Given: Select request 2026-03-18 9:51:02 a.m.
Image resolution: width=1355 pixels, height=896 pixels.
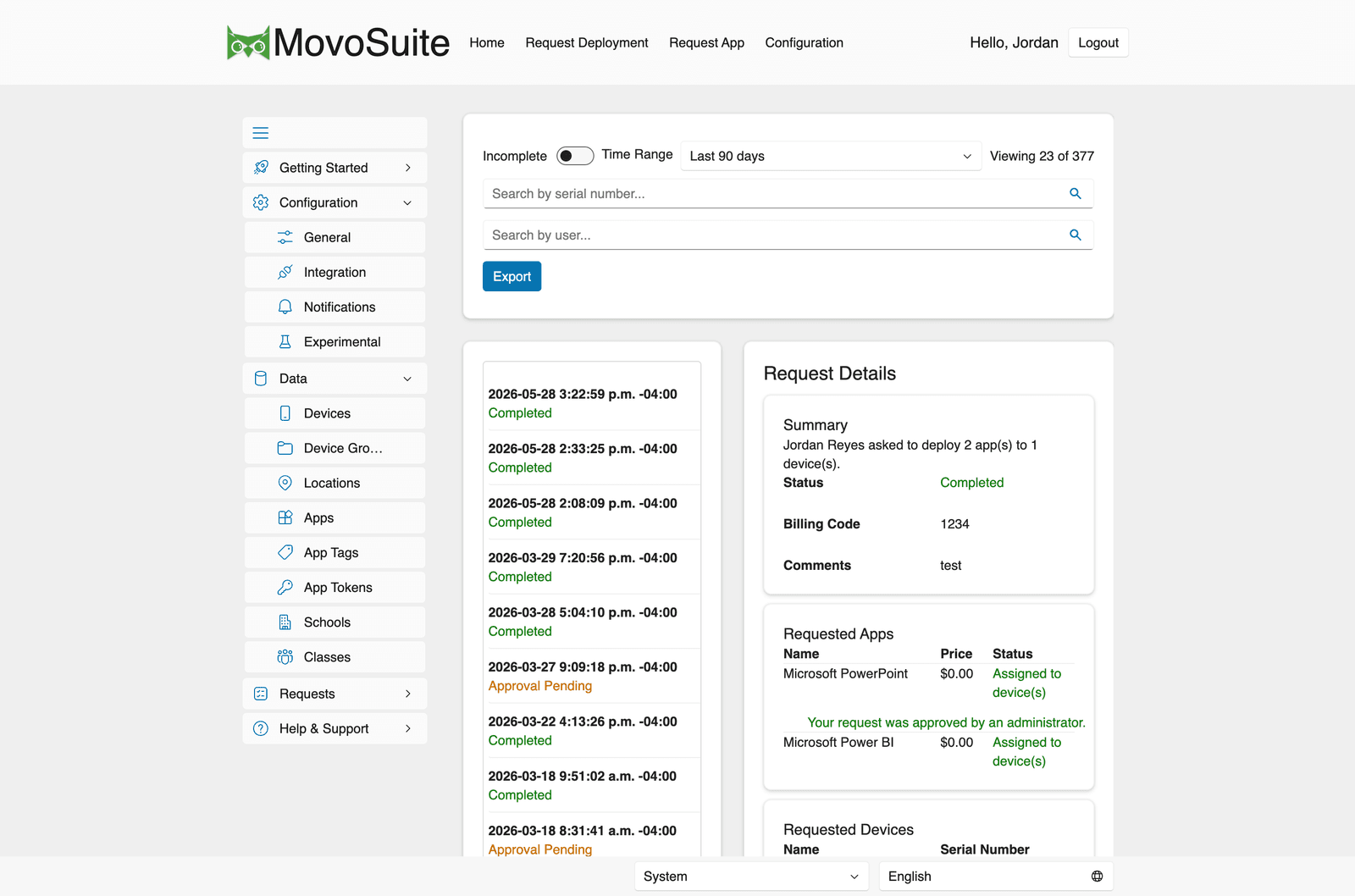Looking at the screenshot, I should 592,785.
